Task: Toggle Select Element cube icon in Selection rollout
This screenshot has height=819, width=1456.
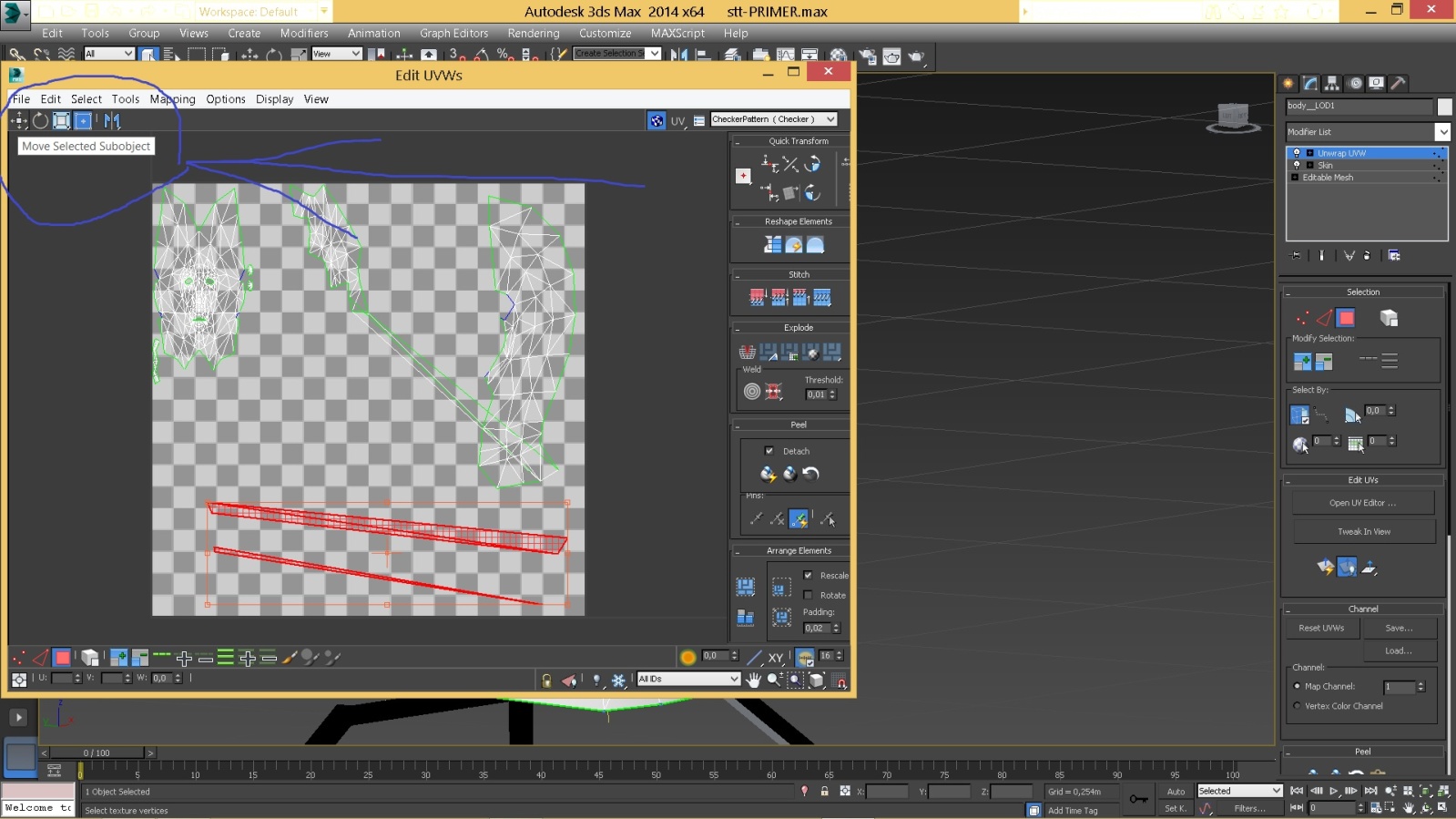Action: click(x=1388, y=318)
